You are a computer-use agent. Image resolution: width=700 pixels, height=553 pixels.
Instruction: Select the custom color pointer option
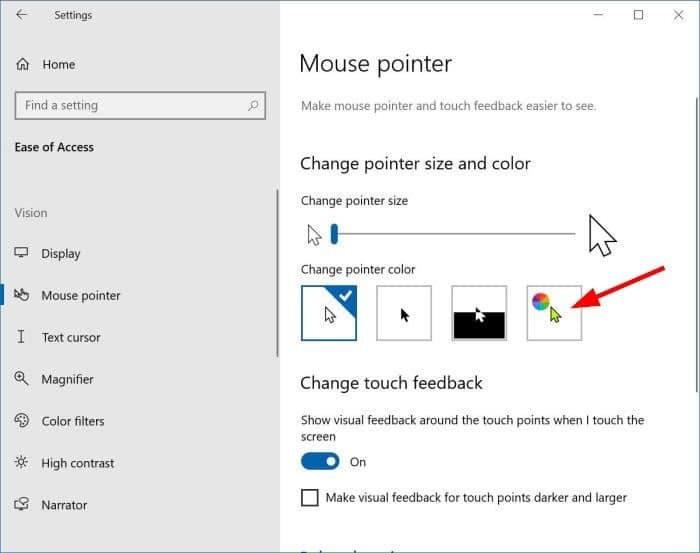(x=554, y=313)
